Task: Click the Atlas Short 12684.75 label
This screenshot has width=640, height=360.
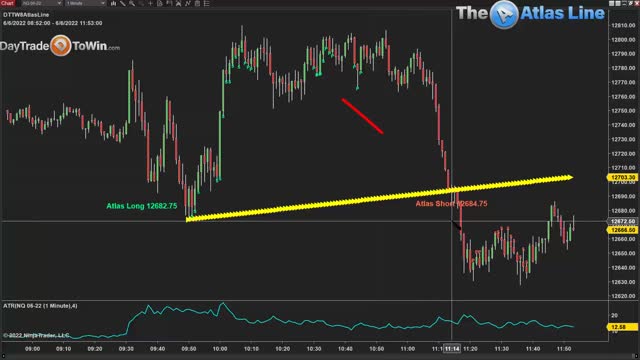Action: [x=451, y=203]
